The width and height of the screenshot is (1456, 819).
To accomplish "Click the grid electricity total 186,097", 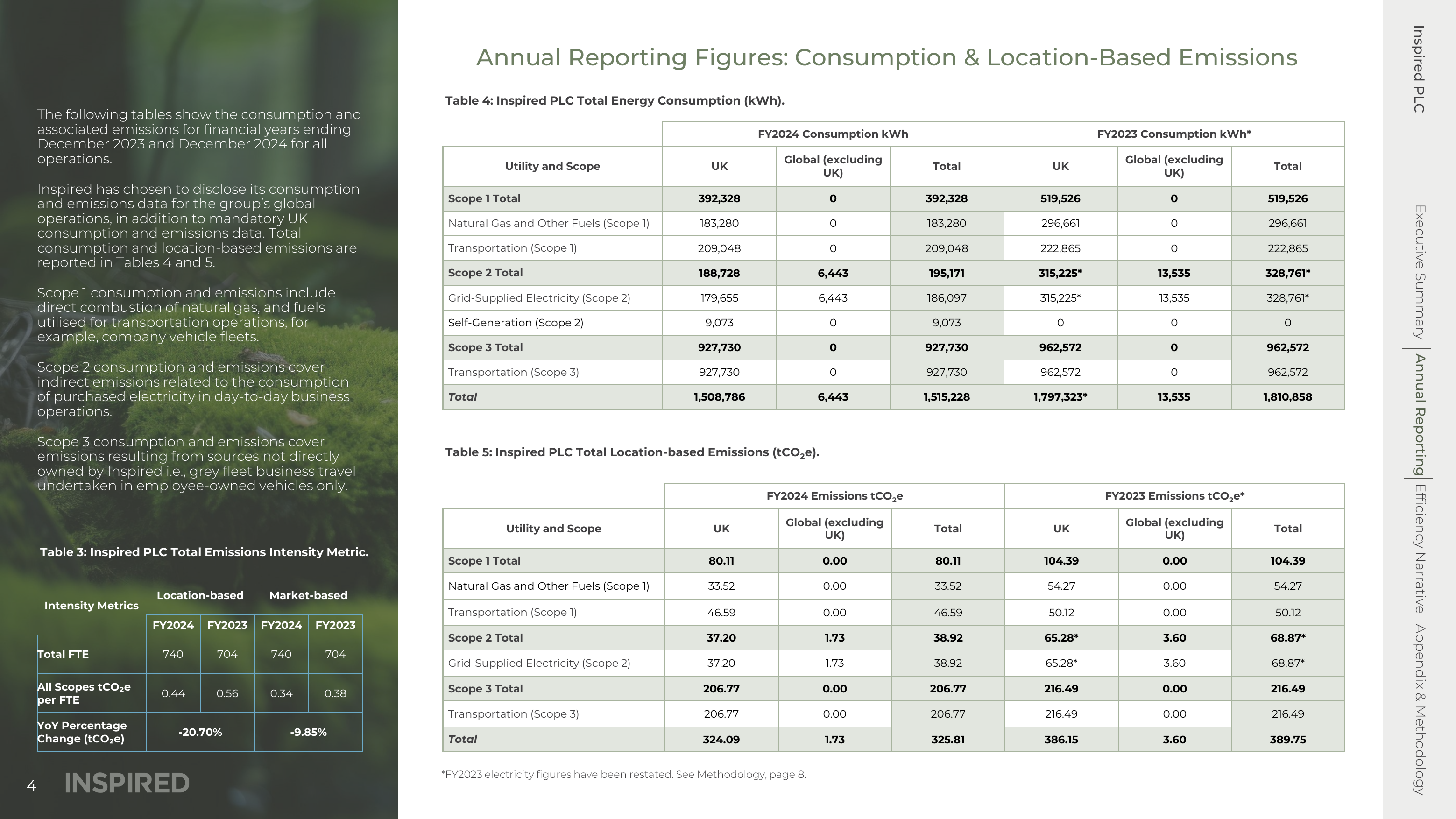I will [x=946, y=298].
